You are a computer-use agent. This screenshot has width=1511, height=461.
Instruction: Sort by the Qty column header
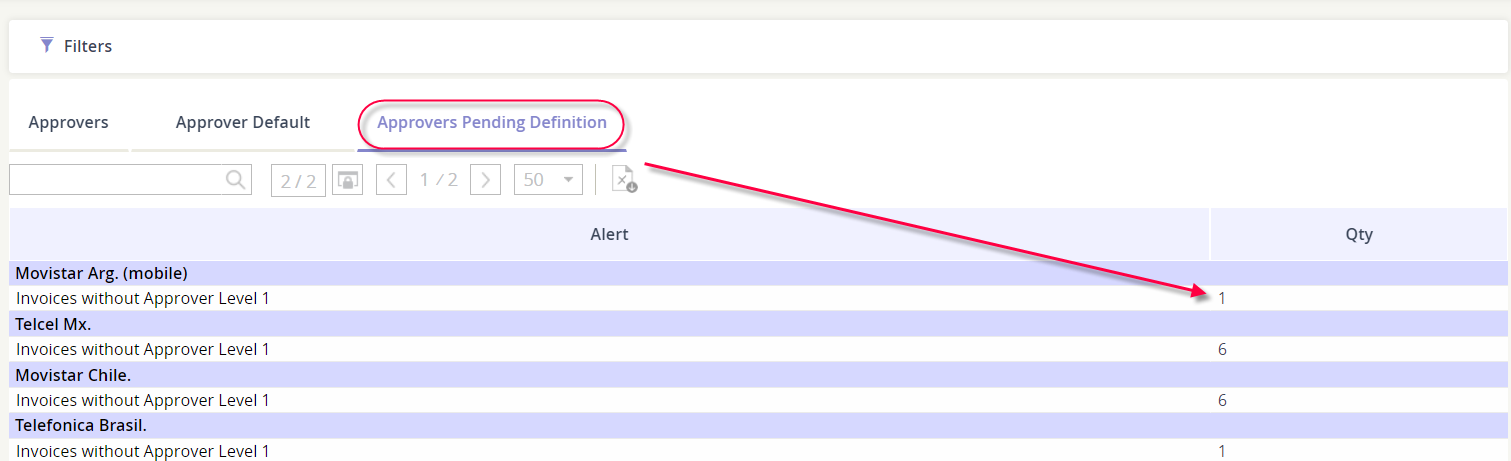coord(1358,234)
